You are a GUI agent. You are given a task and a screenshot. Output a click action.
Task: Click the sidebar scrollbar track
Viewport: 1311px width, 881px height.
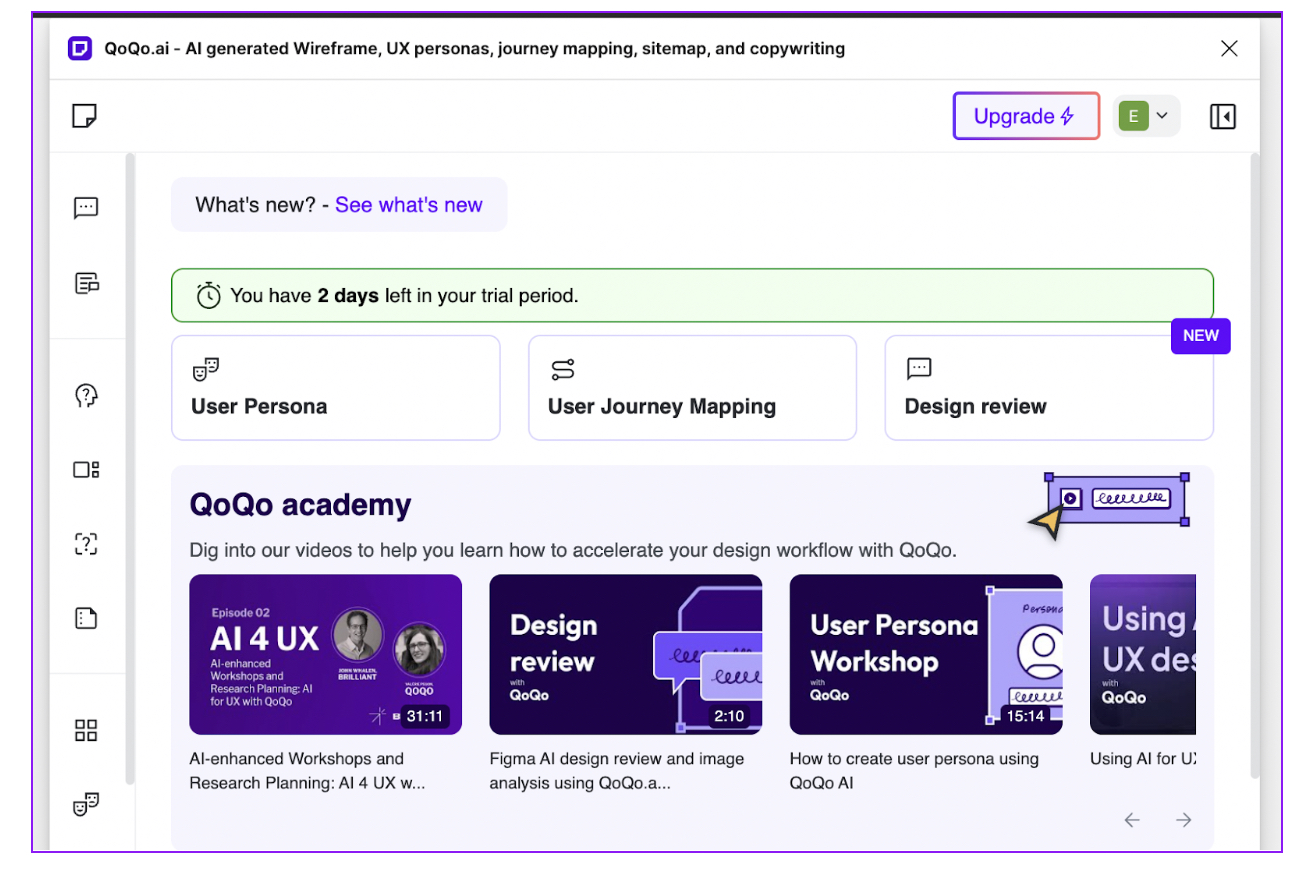pyautogui.click(x=130, y=470)
